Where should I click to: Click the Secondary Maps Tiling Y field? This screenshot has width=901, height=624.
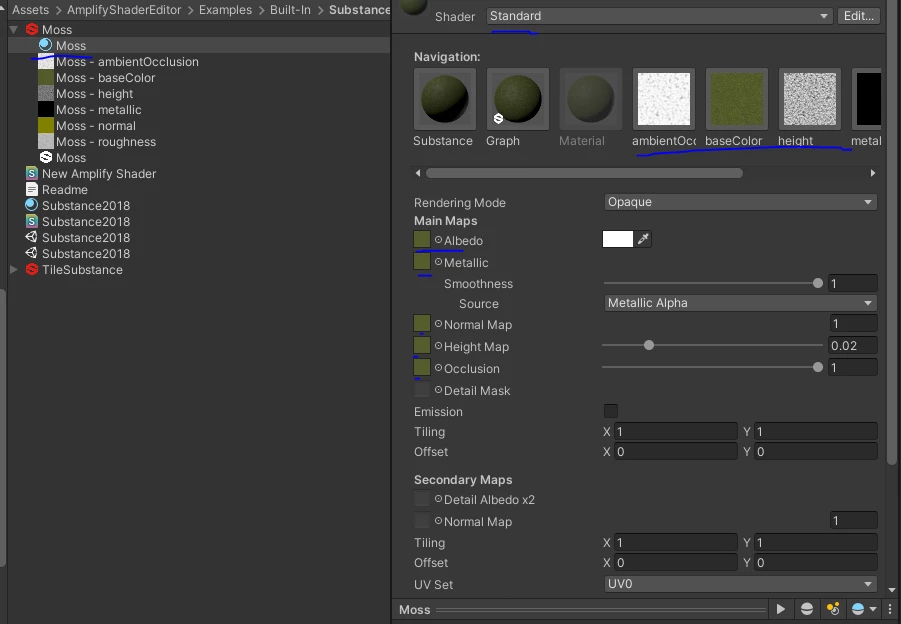816,542
